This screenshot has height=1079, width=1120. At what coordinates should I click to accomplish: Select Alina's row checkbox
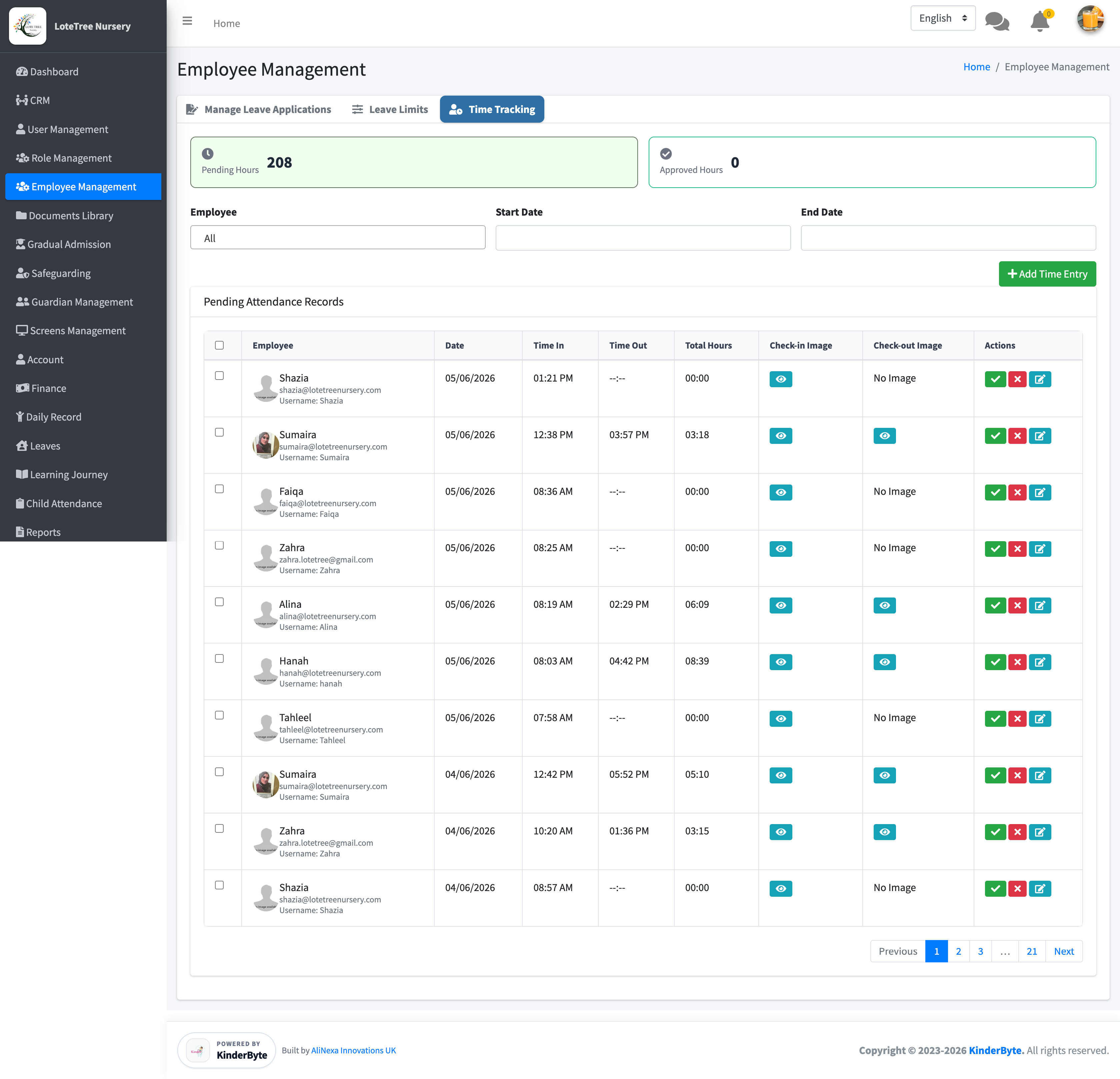[219, 601]
